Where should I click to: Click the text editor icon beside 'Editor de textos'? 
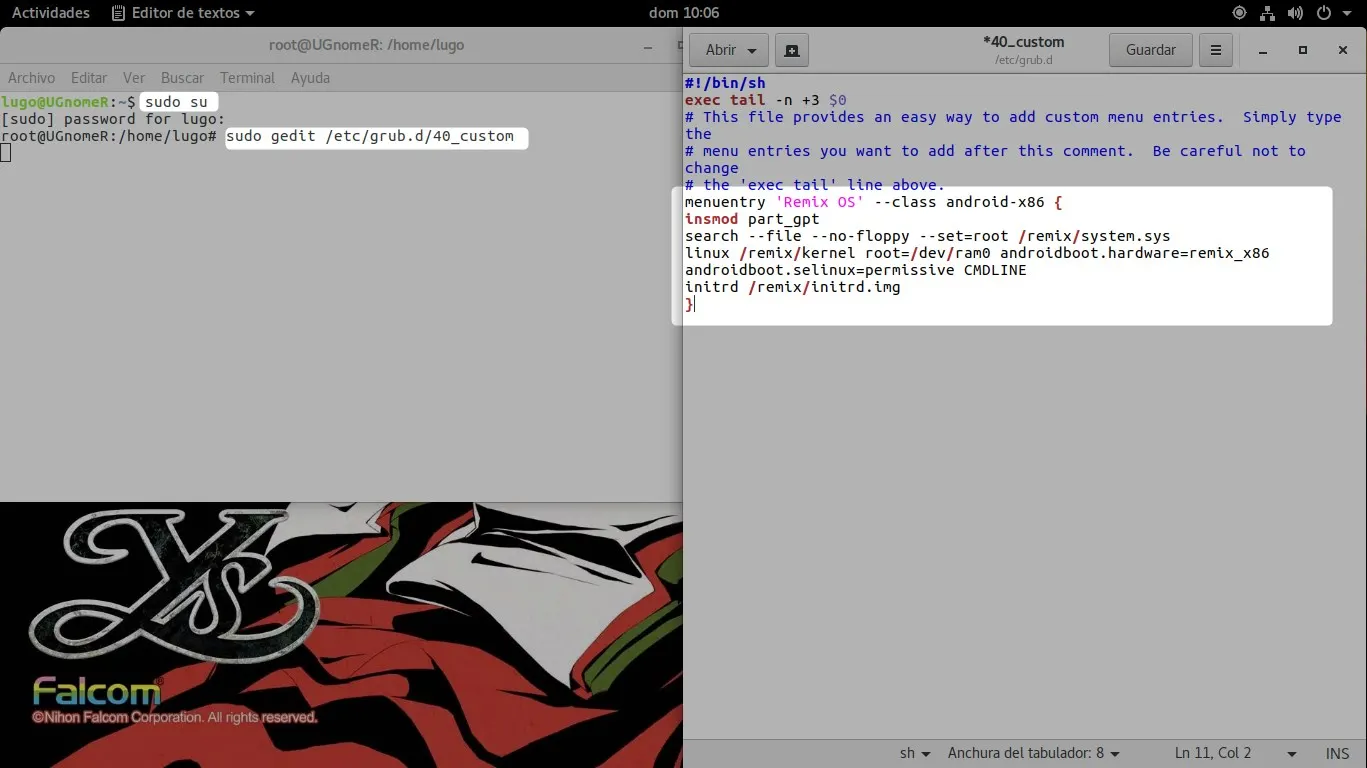pyautogui.click(x=118, y=13)
